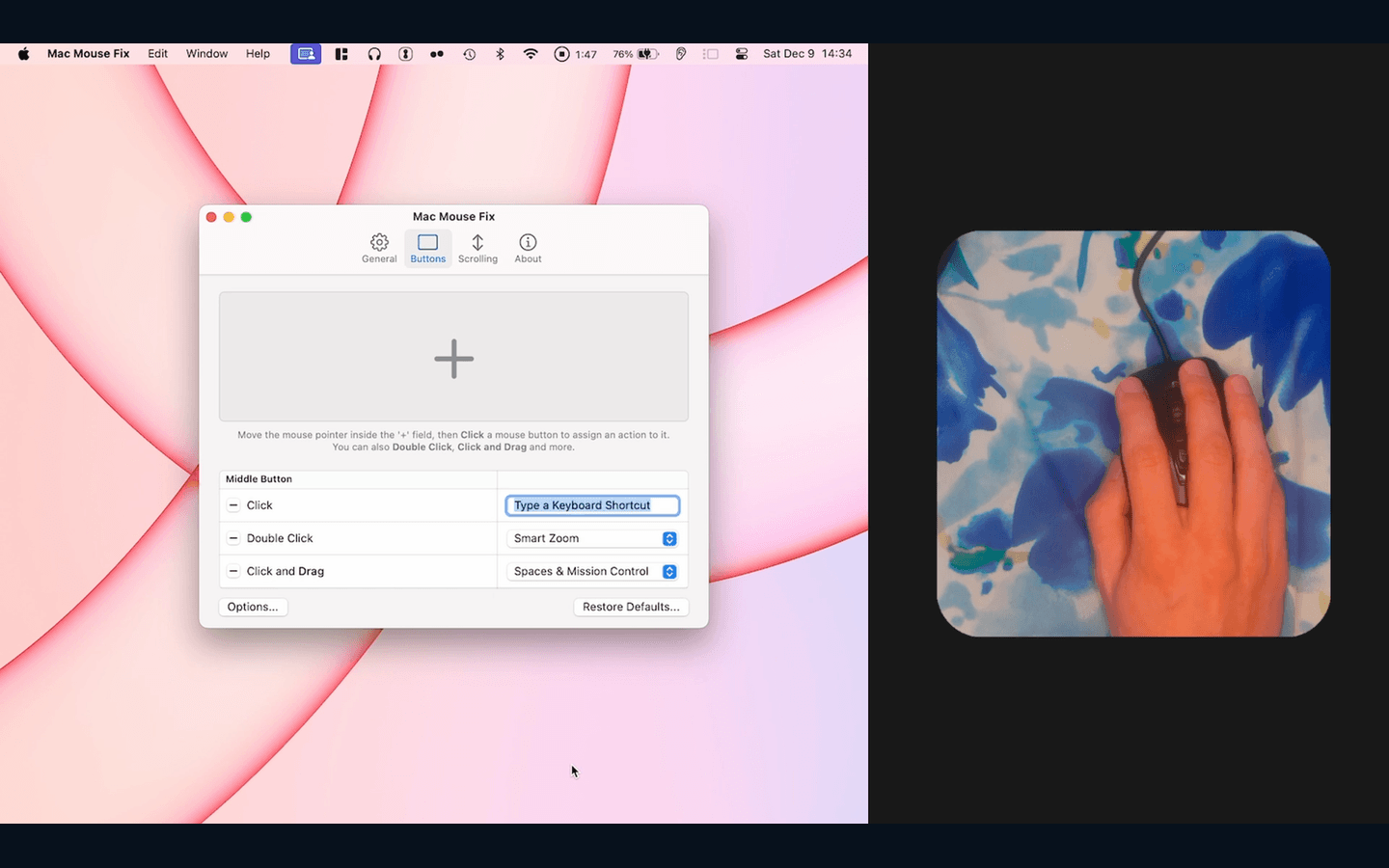This screenshot has width=1389, height=868.
Task: Click the Double Click row label
Action: click(x=280, y=538)
